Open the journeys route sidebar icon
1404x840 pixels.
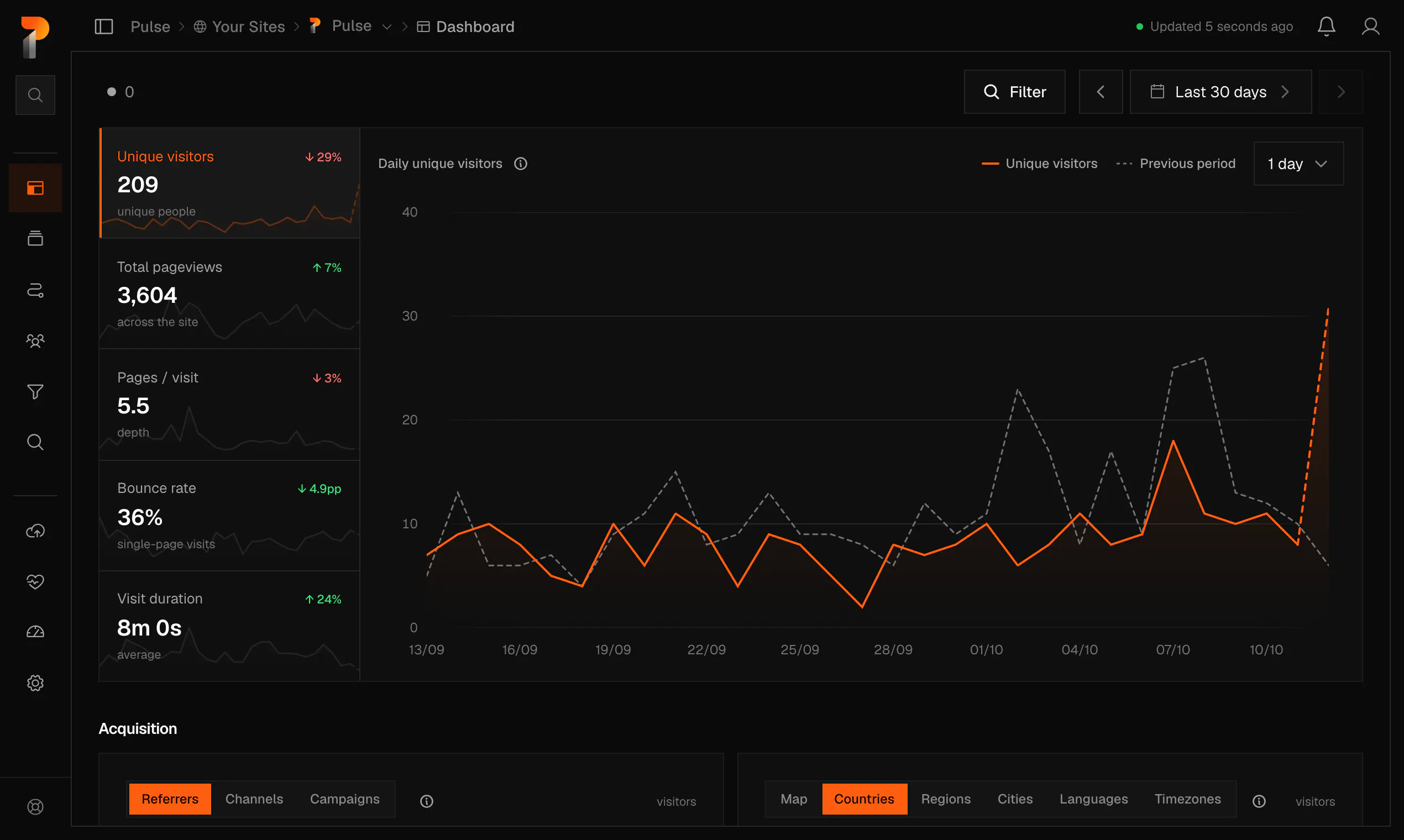(x=35, y=290)
